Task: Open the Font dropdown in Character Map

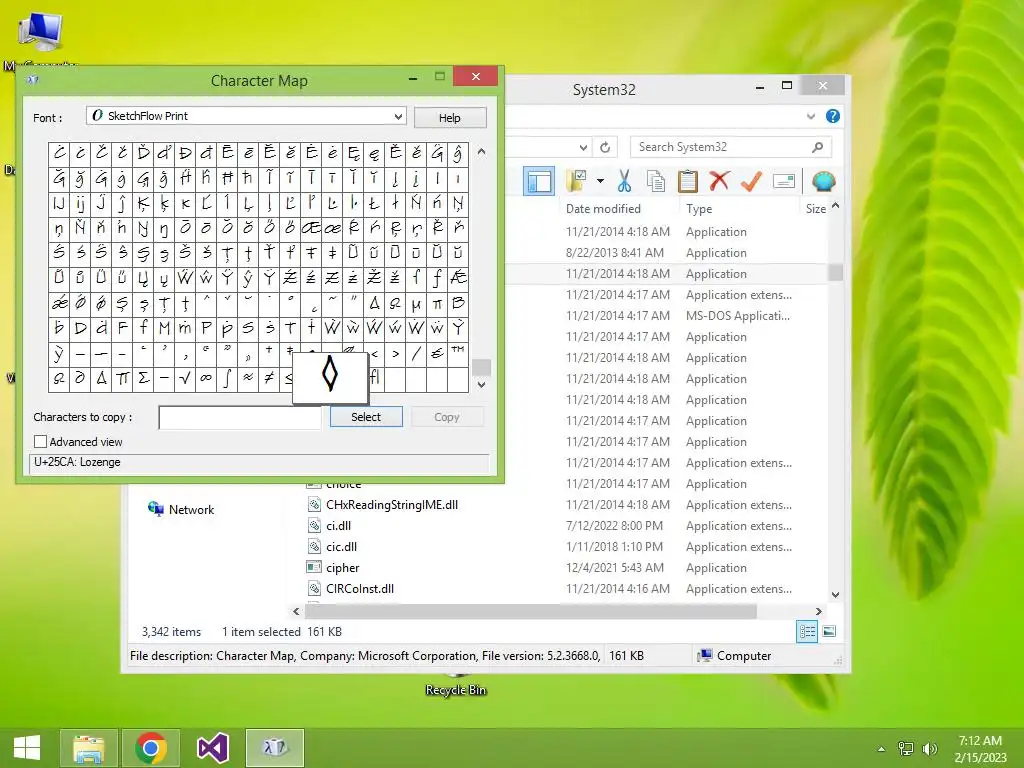Action: tap(398, 116)
